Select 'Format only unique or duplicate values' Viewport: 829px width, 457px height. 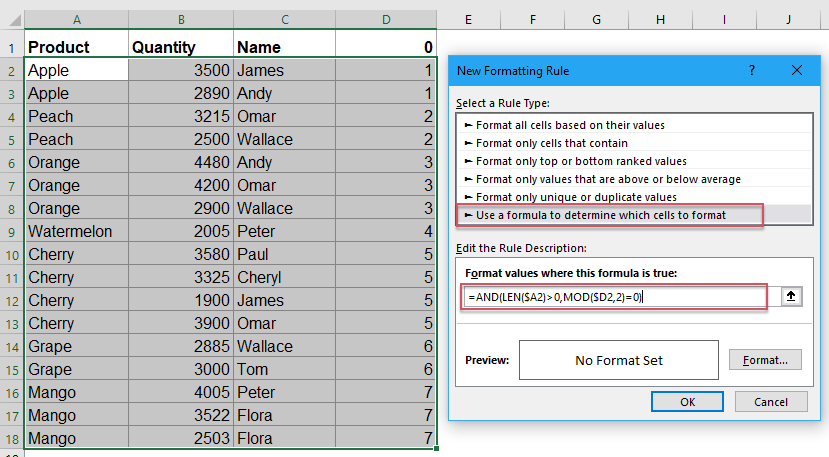[x=576, y=197]
